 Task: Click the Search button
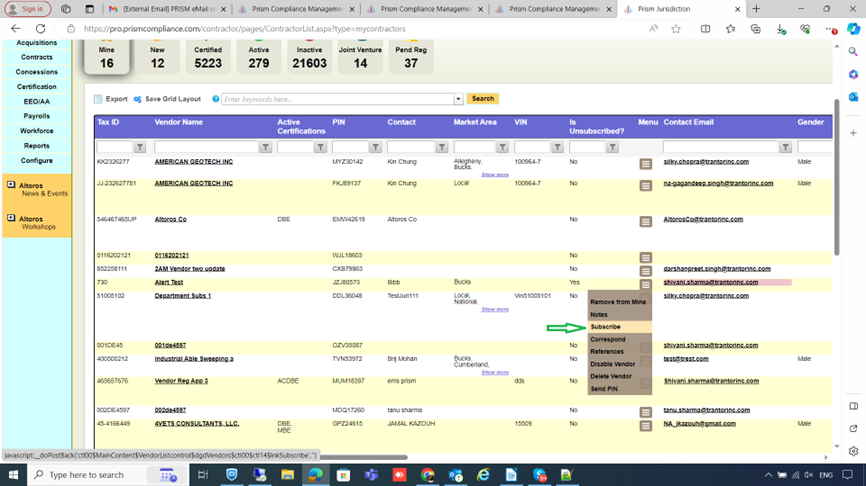click(x=482, y=99)
